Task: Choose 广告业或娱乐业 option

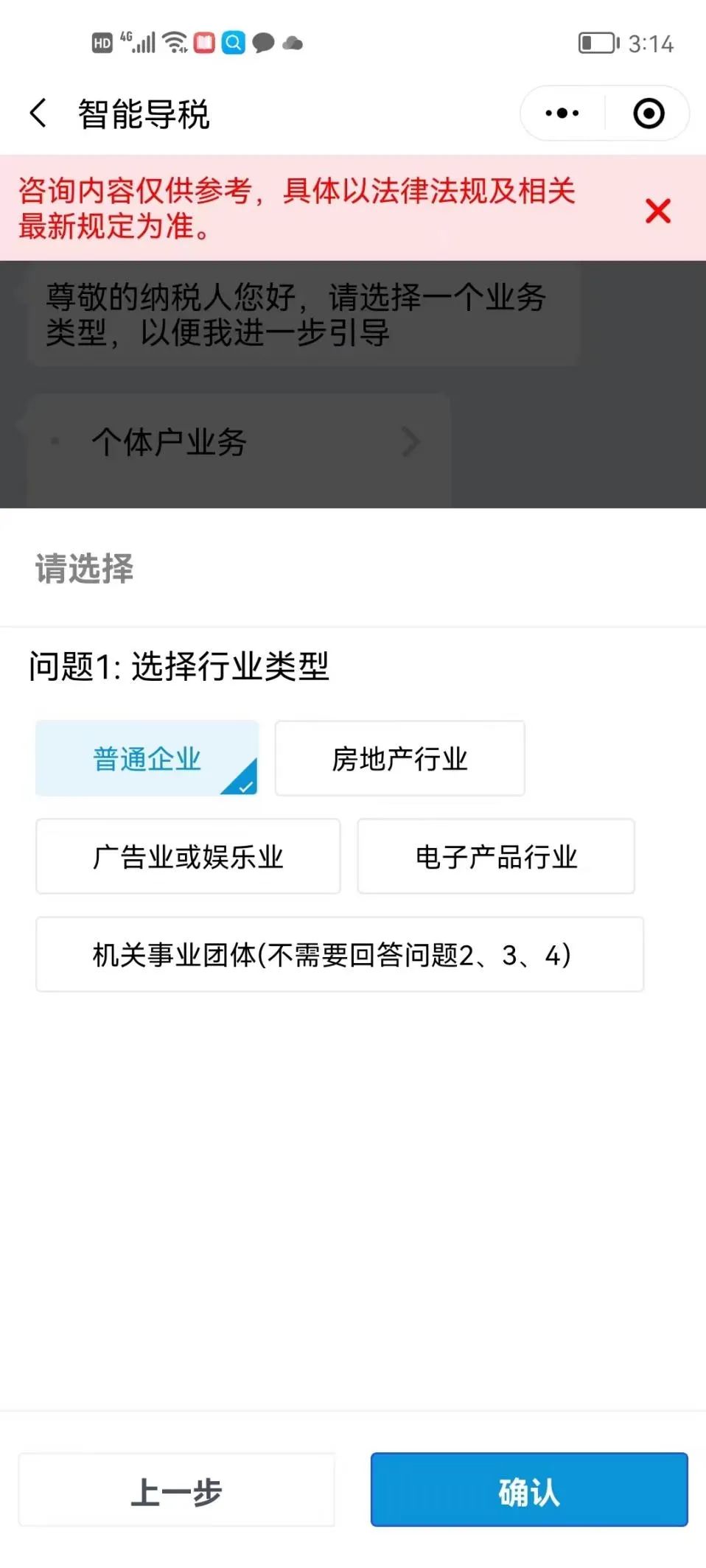Action: [188, 856]
